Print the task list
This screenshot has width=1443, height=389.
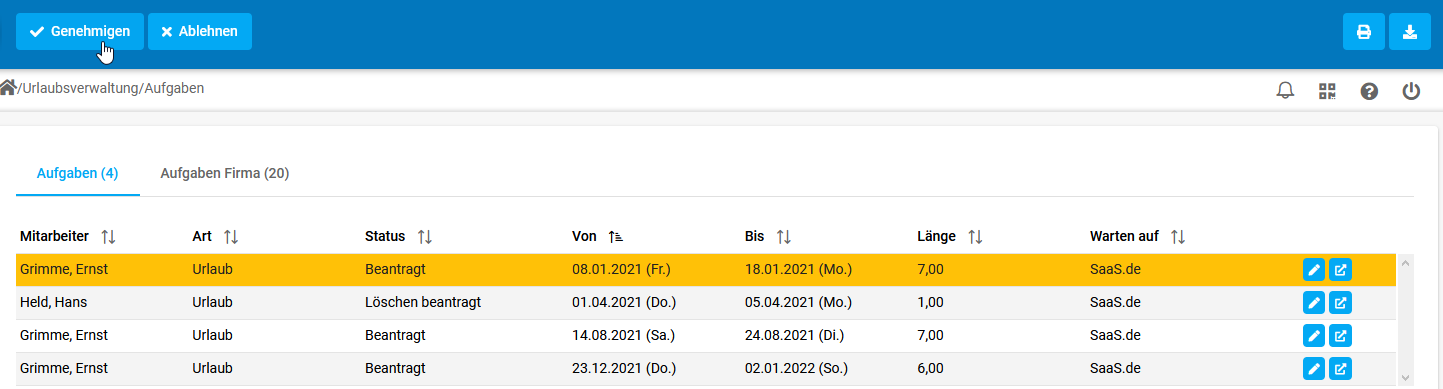1364,31
